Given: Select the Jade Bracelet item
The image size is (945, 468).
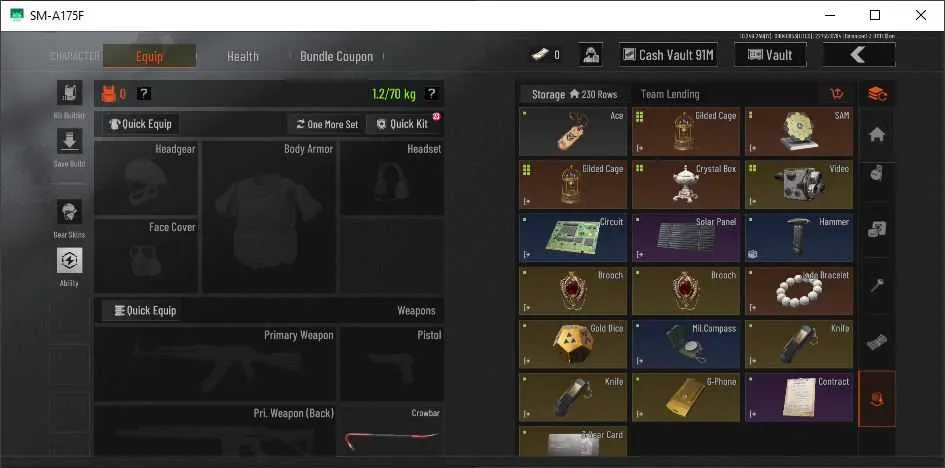Looking at the screenshot, I should [799, 291].
